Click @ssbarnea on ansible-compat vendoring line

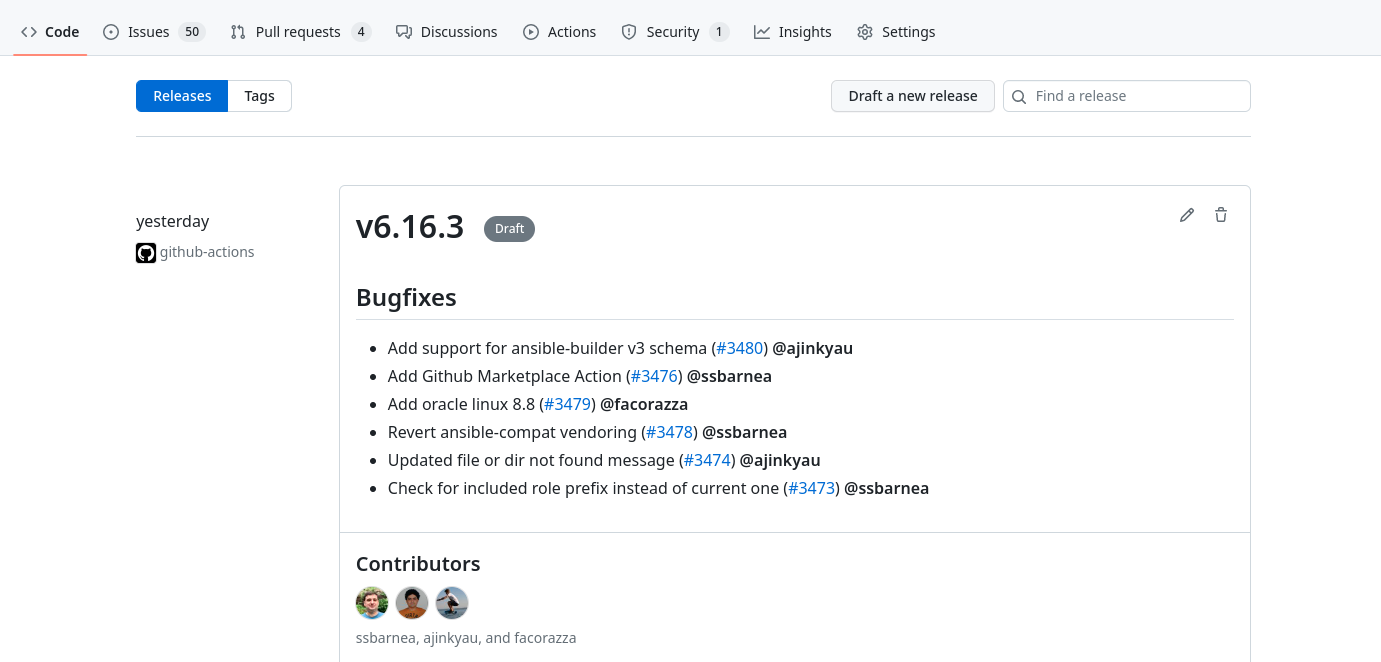(x=744, y=432)
